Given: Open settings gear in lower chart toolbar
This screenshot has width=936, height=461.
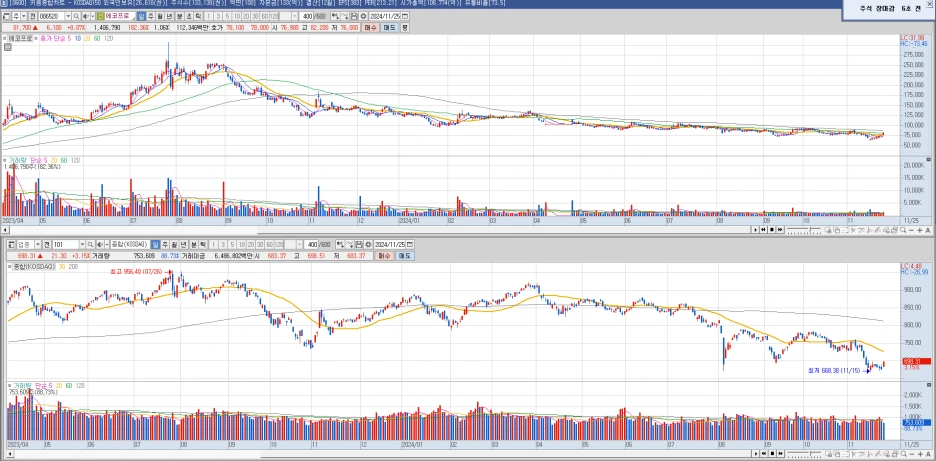Looking at the screenshot, I should [368, 244].
